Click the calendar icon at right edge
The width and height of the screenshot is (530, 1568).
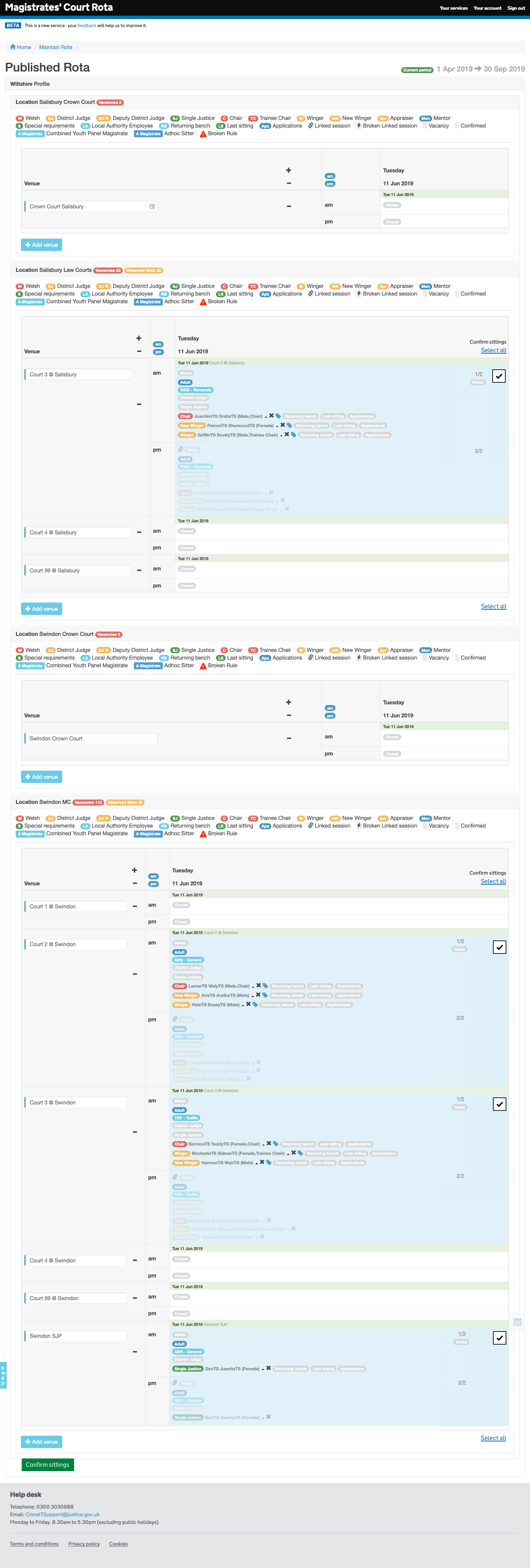click(517, 1322)
